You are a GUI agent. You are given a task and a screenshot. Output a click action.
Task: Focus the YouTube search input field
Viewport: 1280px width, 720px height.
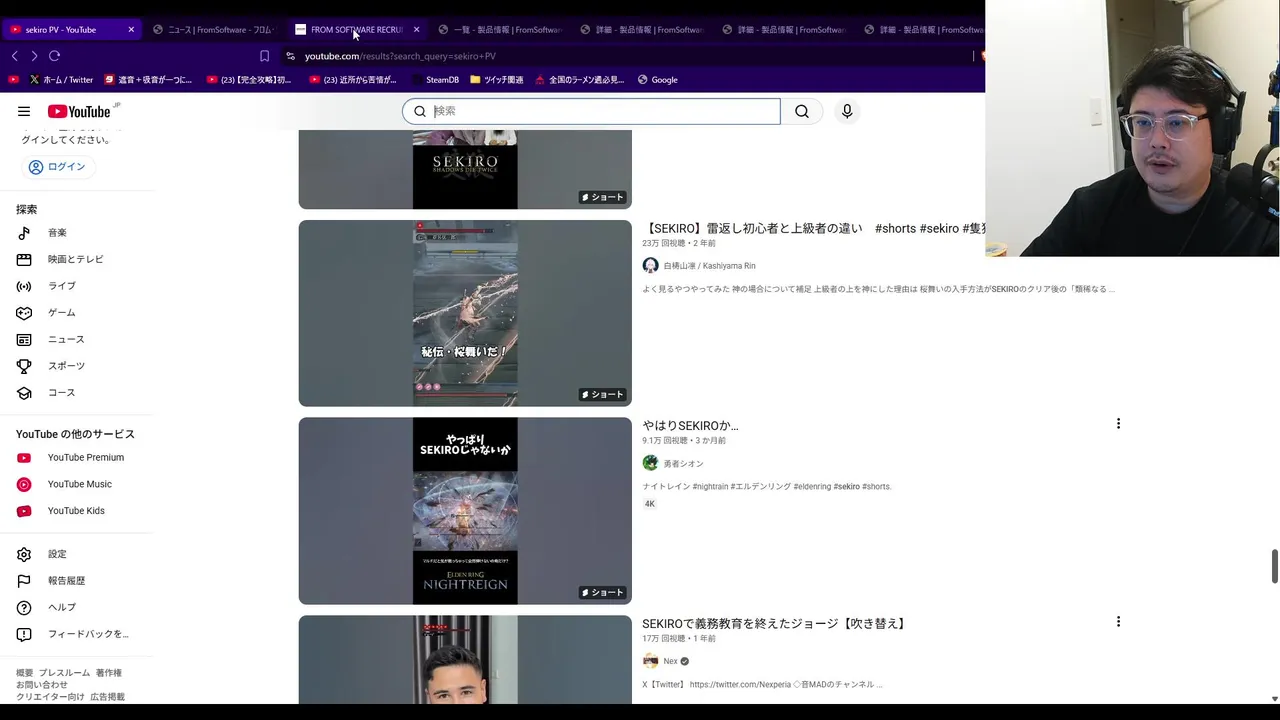pyautogui.click(x=591, y=111)
